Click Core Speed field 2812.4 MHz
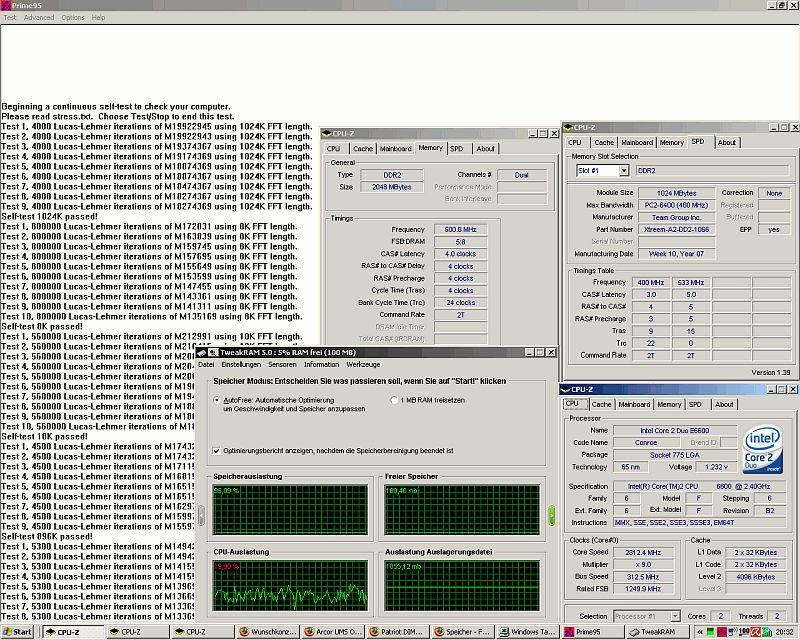Image resolution: width=800 pixels, height=640 pixels. 643,552
